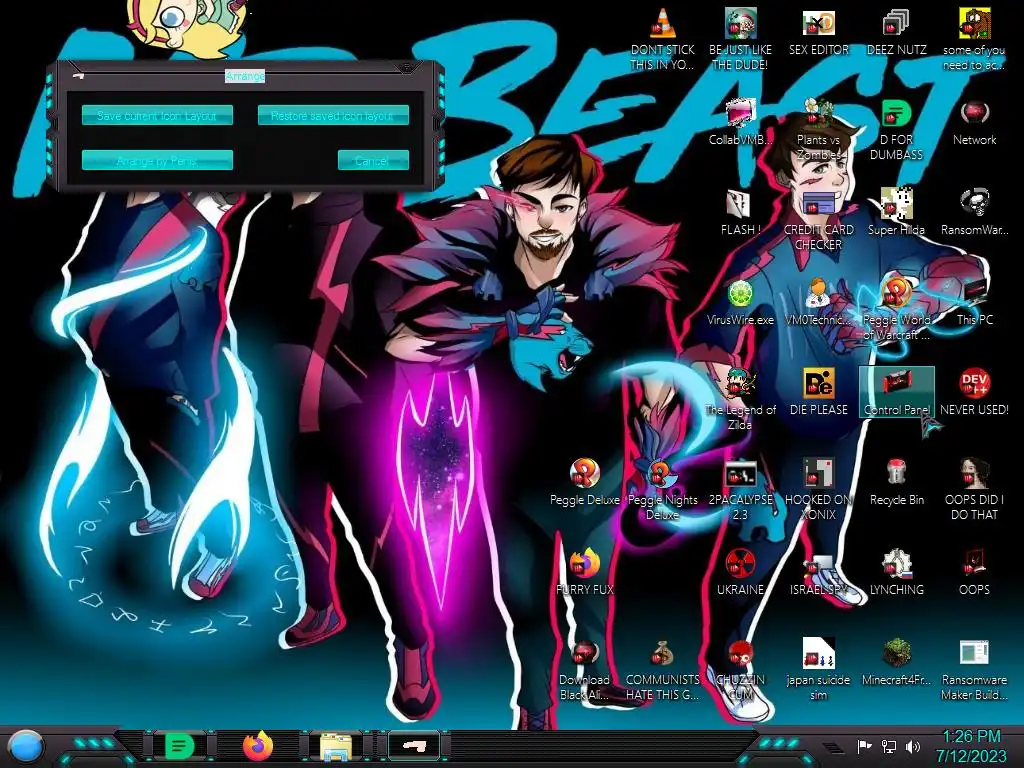1024x768 pixels.
Task: Select the DEEZ NUTZ desktop icon
Action: point(896,33)
